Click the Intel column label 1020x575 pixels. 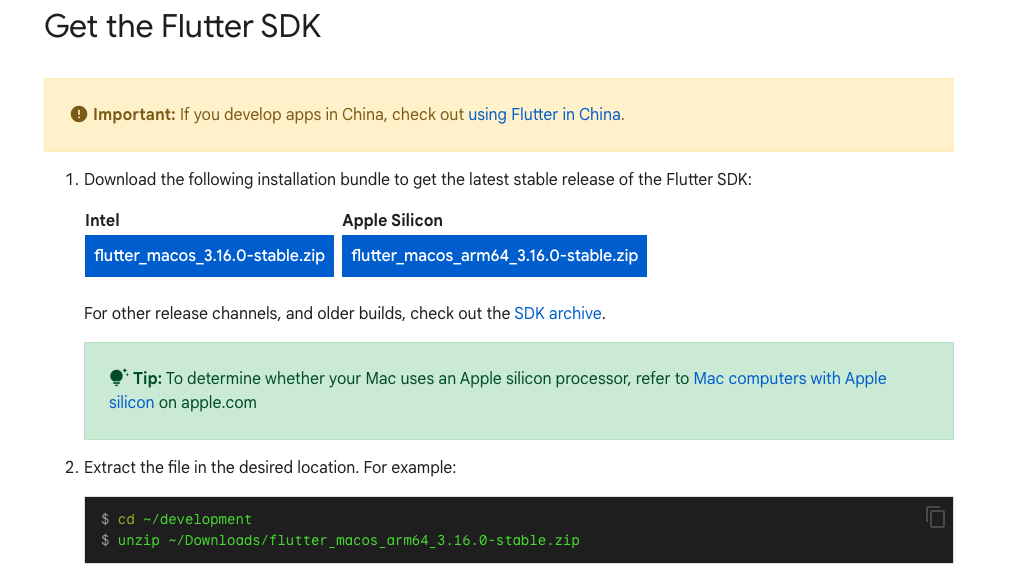pyautogui.click(x=102, y=221)
